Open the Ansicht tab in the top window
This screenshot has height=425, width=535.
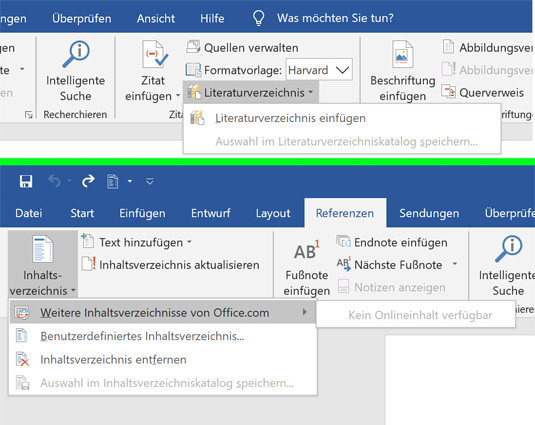pyautogui.click(x=156, y=18)
